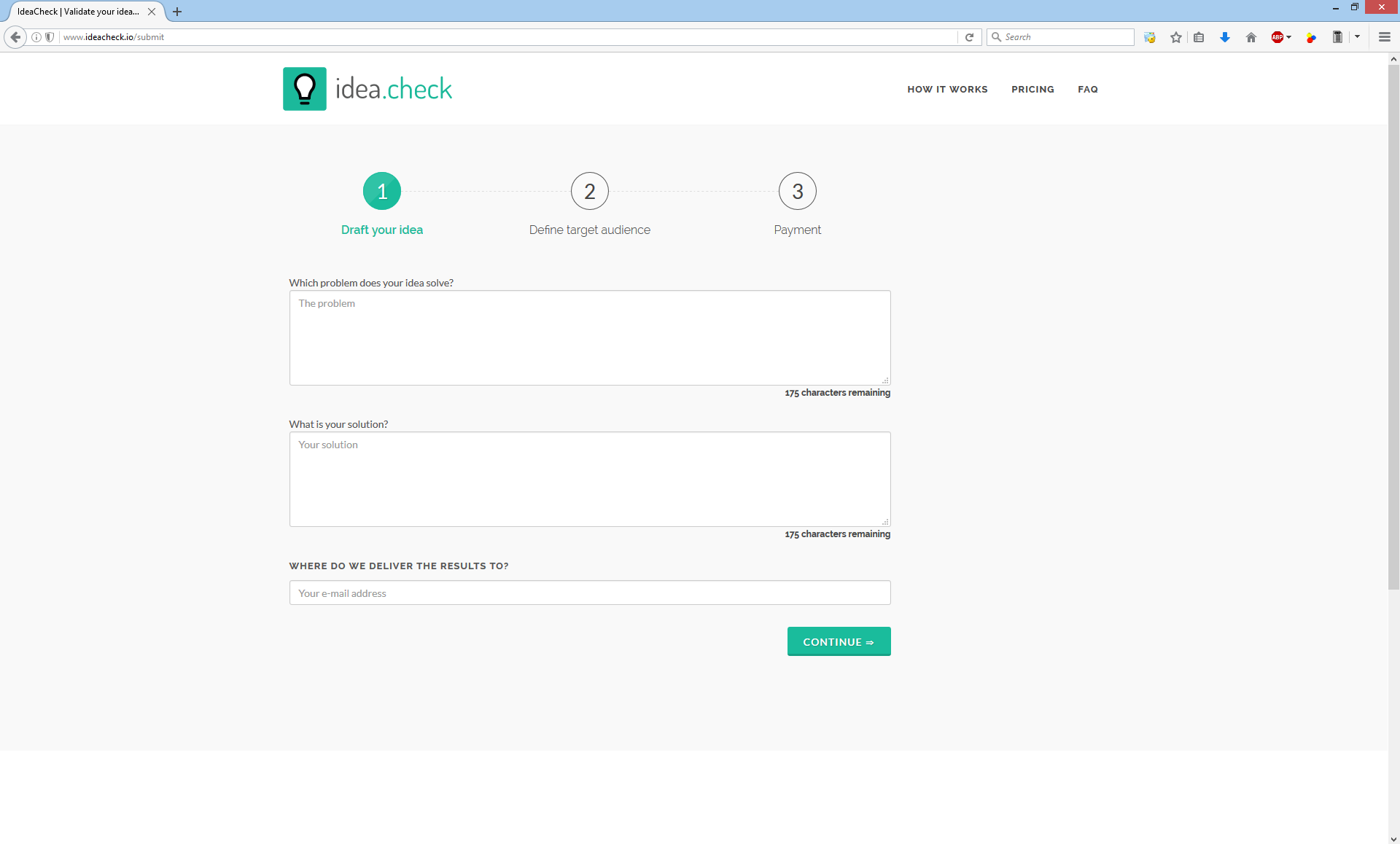The image size is (1400, 844).
Task: Open the bookmarks clipboard toolbar icon
Action: tap(1199, 36)
